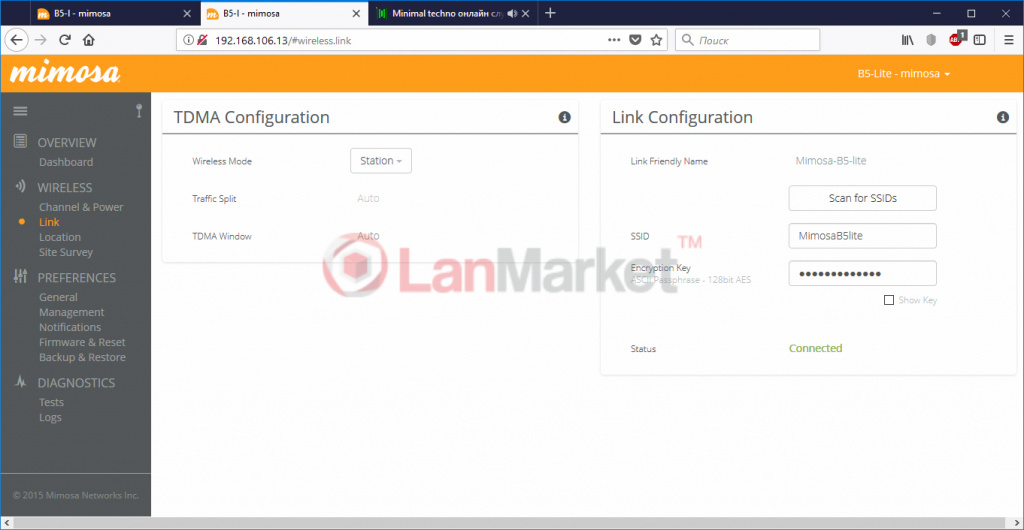1024x530 pixels.
Task: Click the Scan for SSIDs button
Action: 862,198
